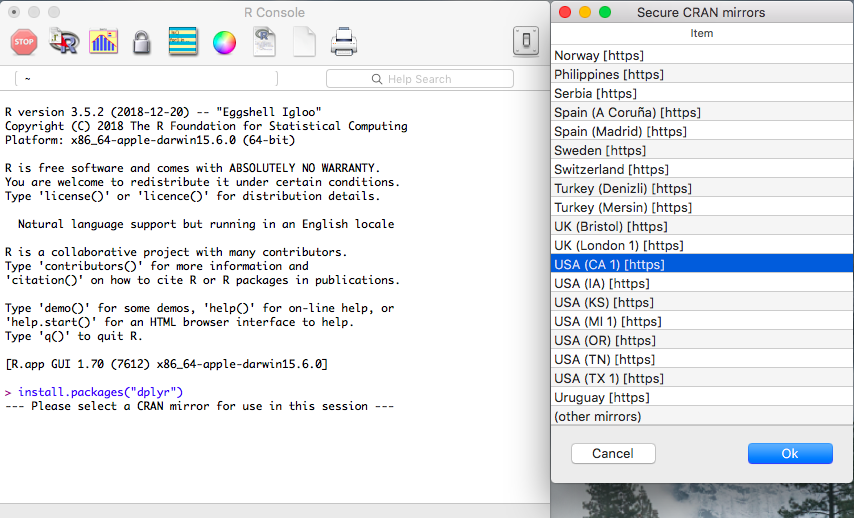Click Cancel in CRAN mirrors dialog
This screenshot has width=854, height=518.
tap(613, 453)
